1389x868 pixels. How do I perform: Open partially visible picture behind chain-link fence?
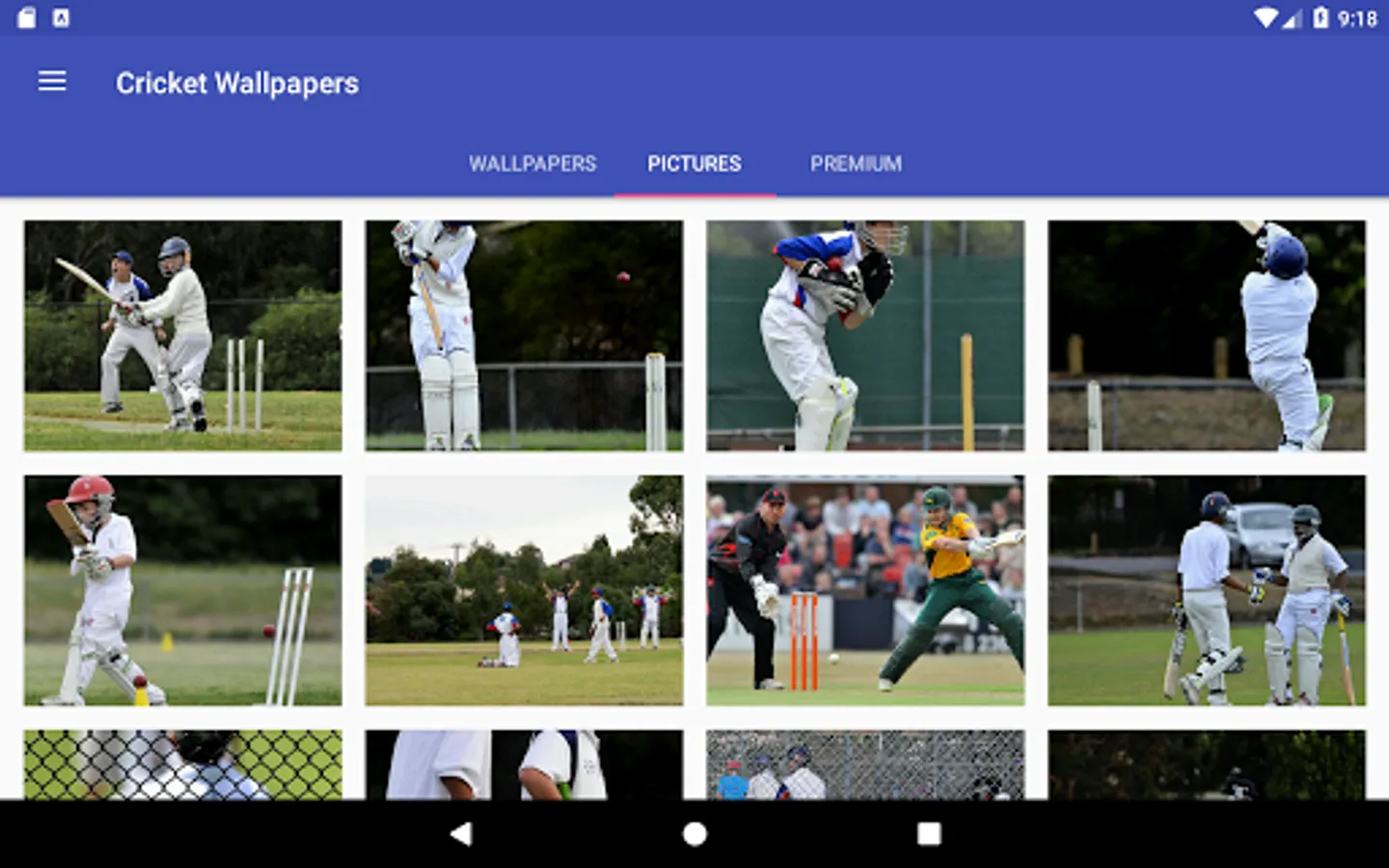click(182, 765)
